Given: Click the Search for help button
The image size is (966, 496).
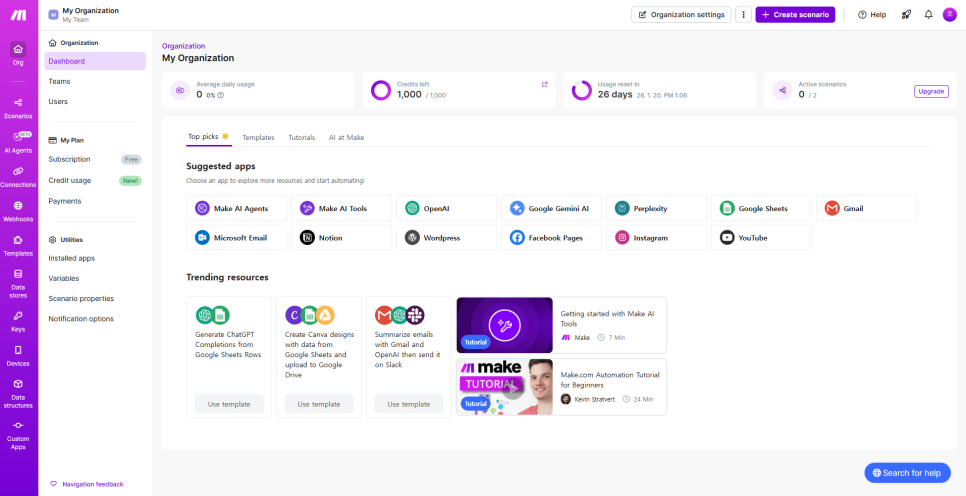Looking at the screenshot, I should (x=907, y=473).
